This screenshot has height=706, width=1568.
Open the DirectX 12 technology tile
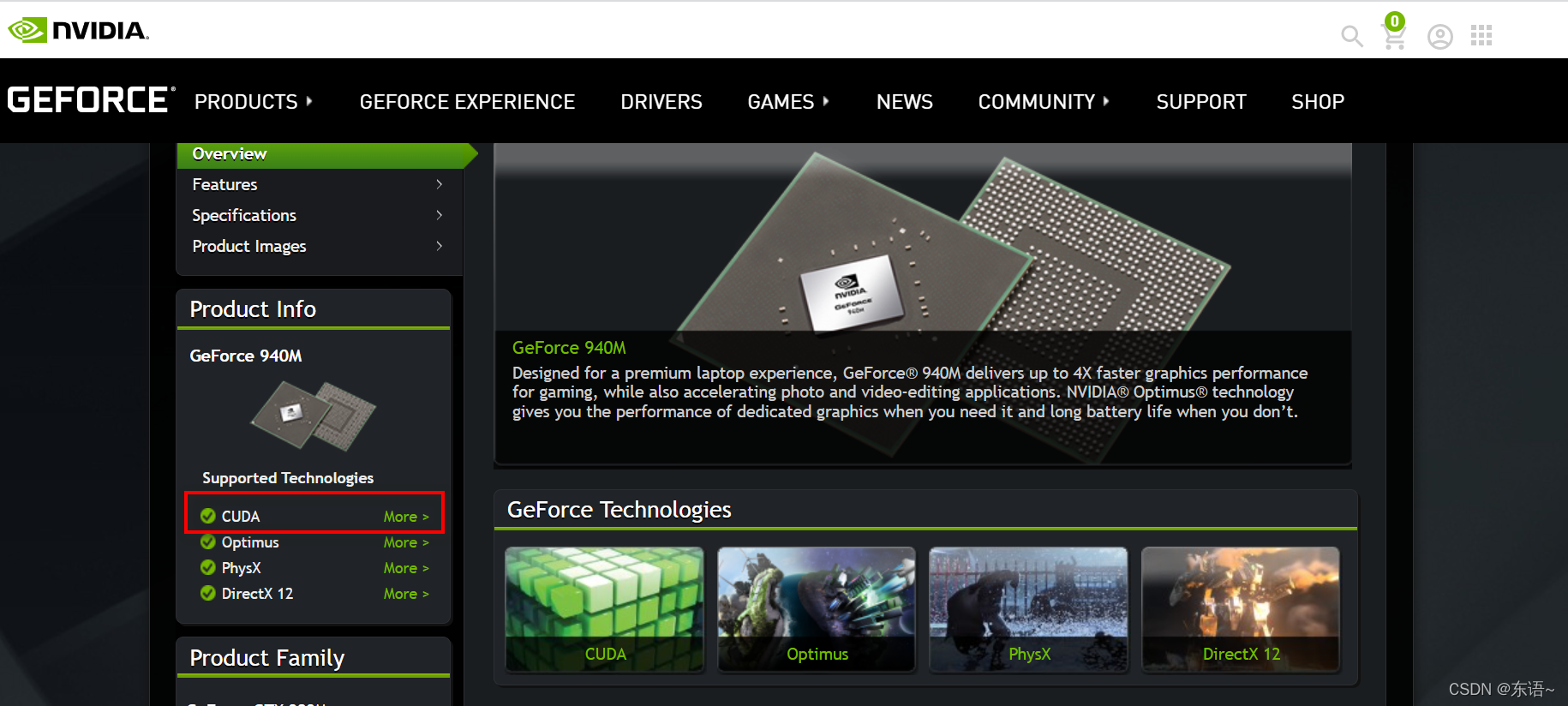coord(1241,609)
